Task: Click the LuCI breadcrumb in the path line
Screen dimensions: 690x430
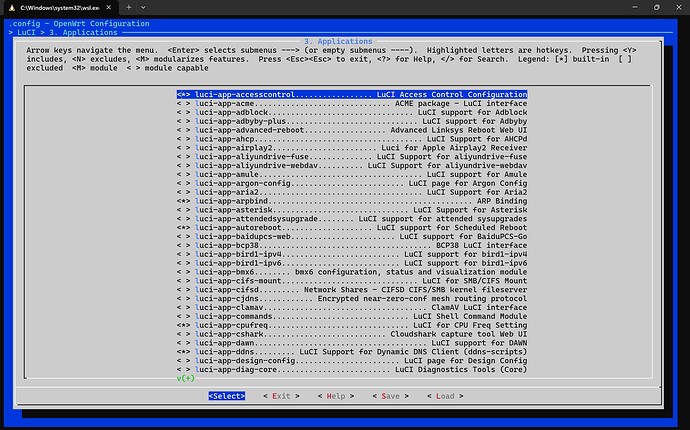Action: [26, 33]
